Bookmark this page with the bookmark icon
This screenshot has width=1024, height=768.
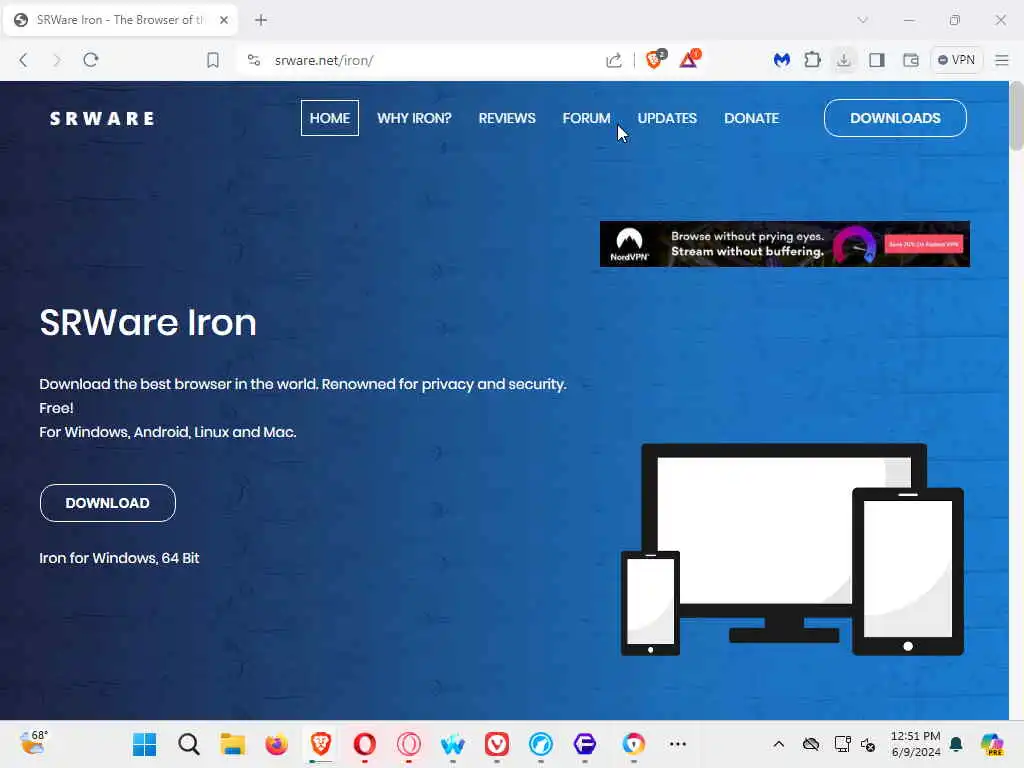tap(213, 60)
